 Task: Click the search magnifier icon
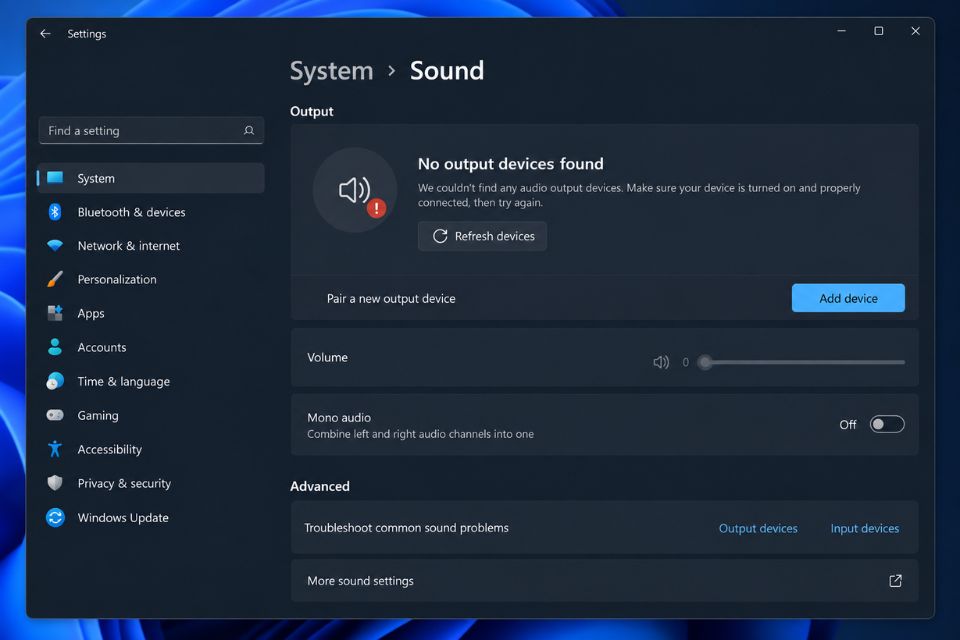(x=249, y=130)
